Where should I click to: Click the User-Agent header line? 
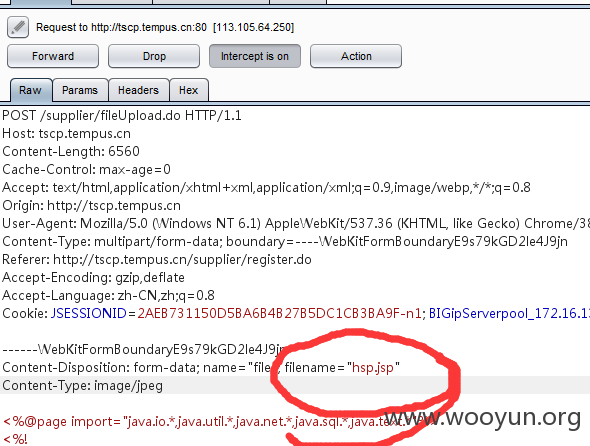296,223
